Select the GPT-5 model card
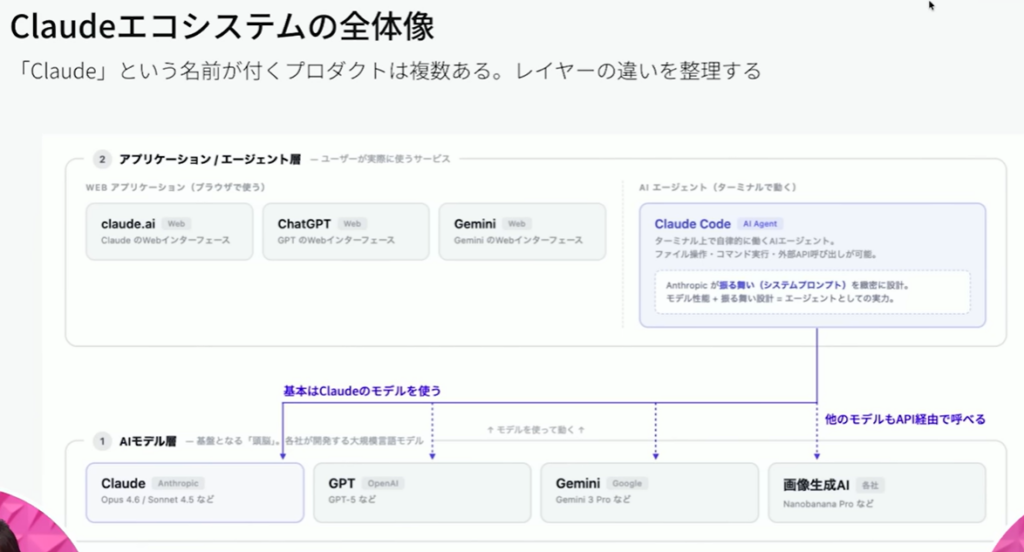This screenshot has height=552, width=1024. [421, 492]
